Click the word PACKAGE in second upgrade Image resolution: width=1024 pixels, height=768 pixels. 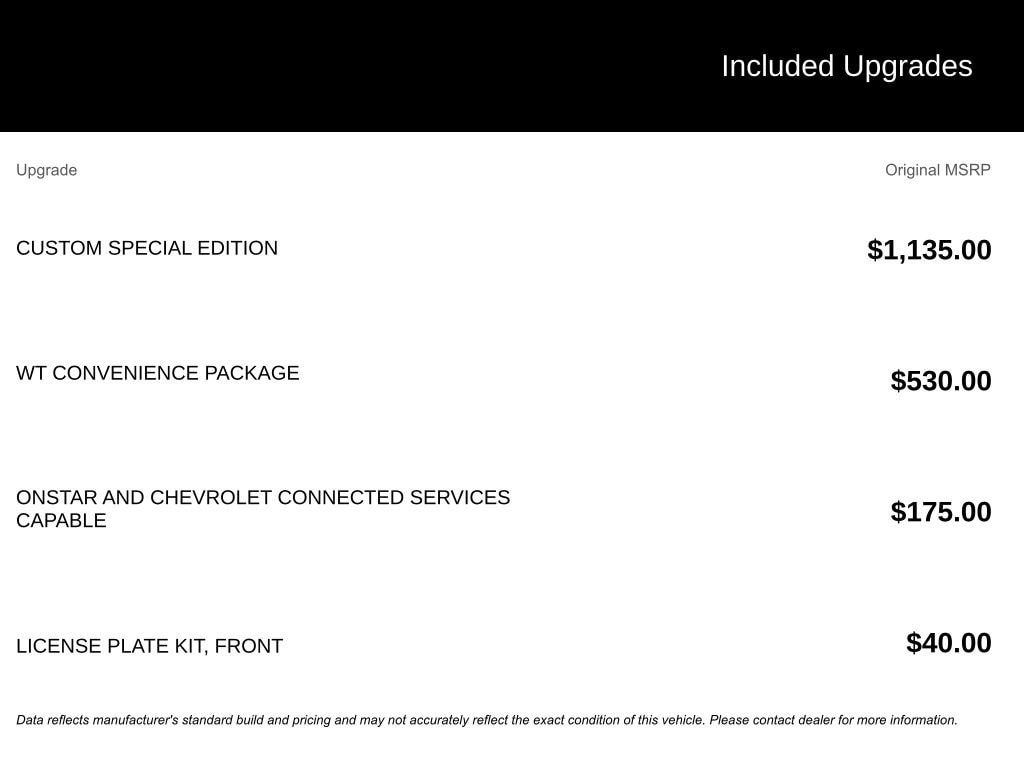[x=252, y=373]
